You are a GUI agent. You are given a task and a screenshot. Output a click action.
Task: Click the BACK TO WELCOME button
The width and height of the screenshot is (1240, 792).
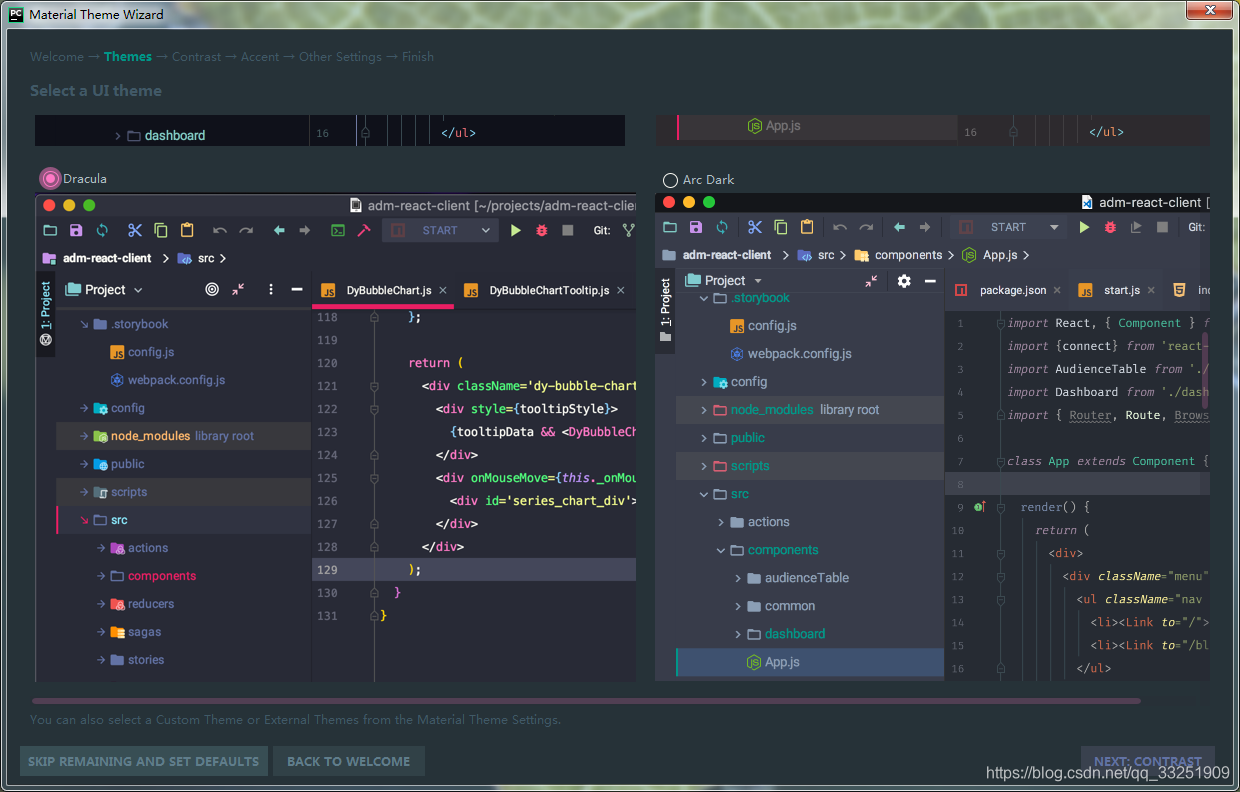[348, 761]
